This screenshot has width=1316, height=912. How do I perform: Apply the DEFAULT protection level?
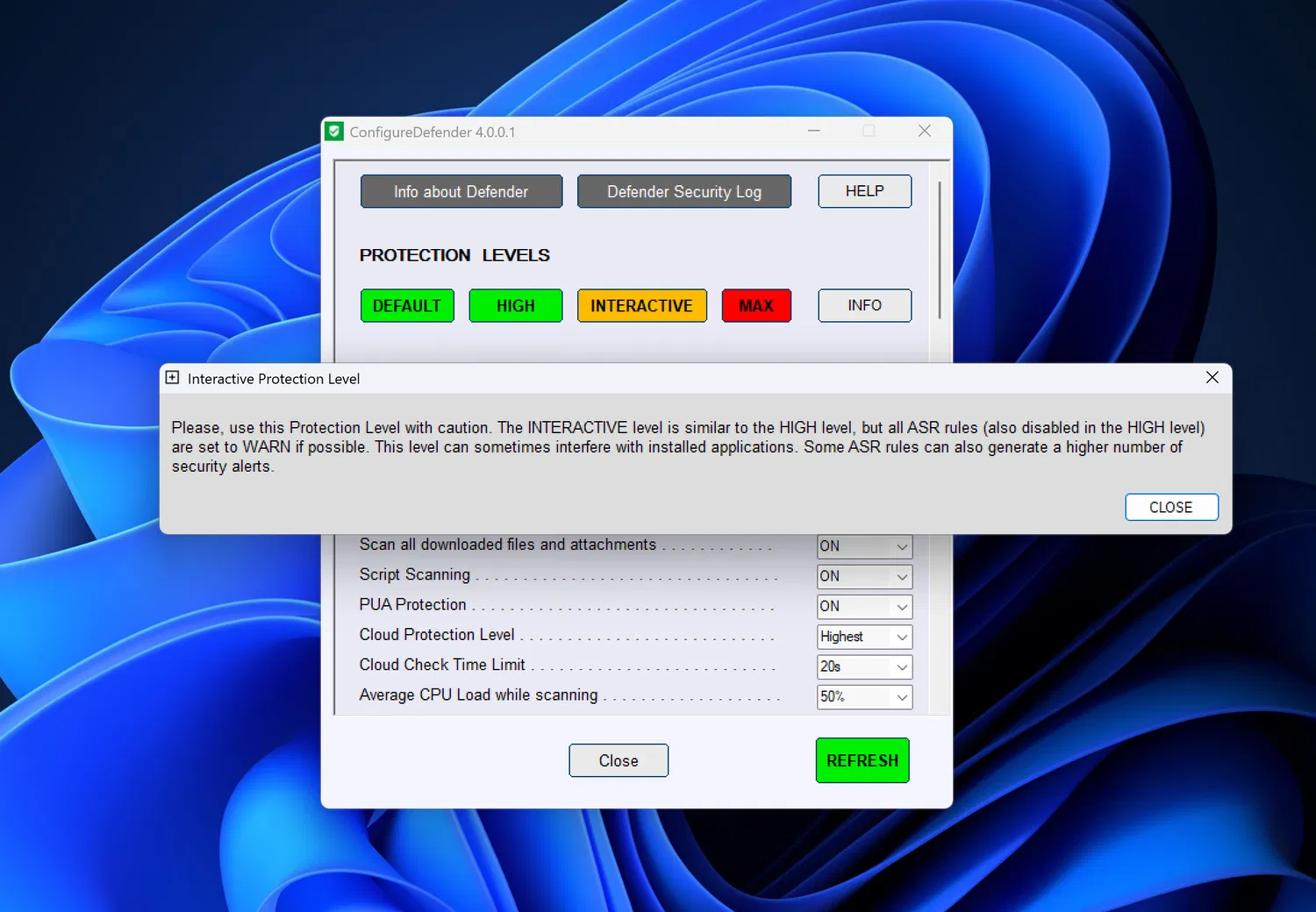click(407, 305)
